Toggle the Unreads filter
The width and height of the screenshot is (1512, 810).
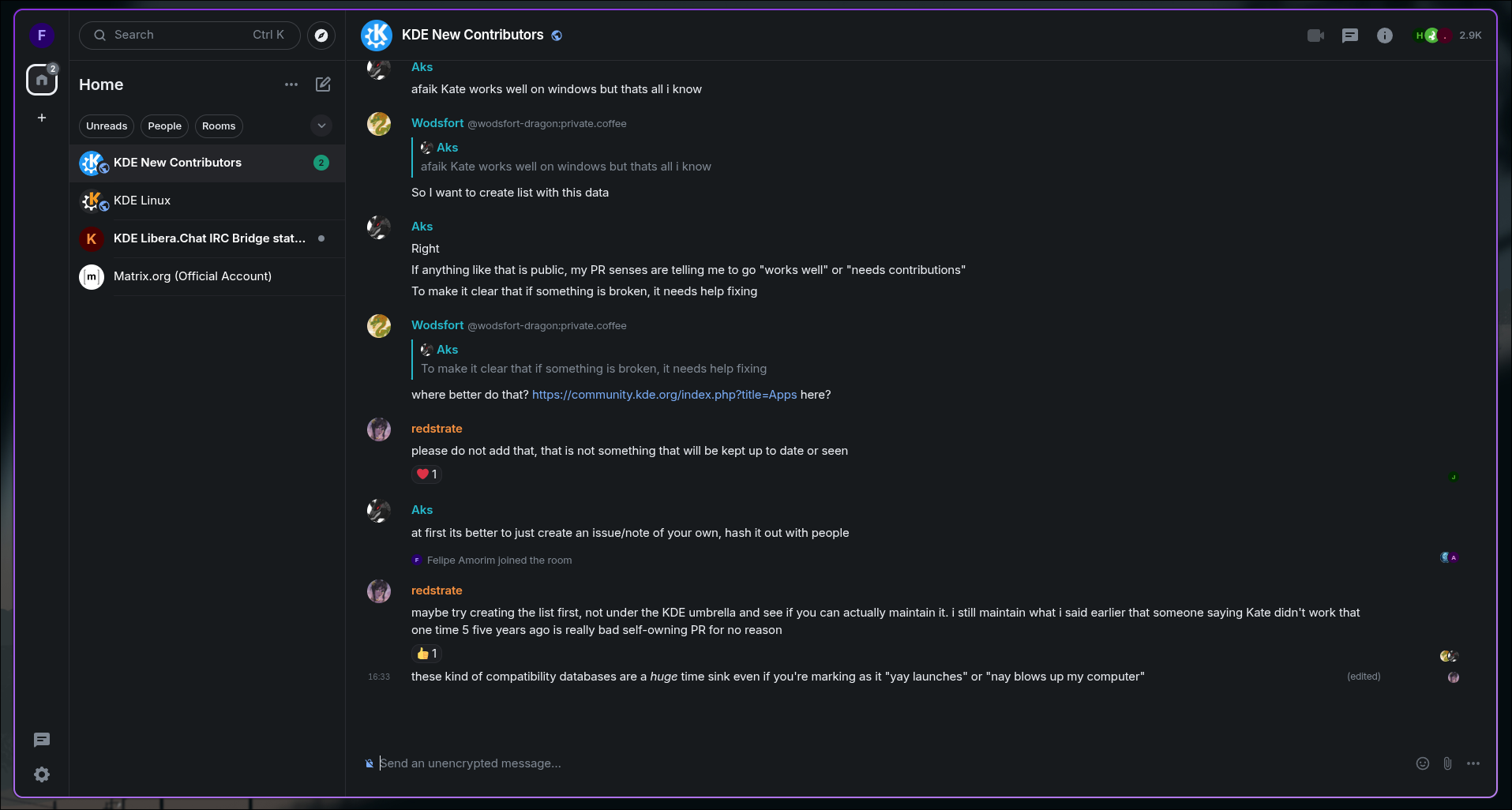pyautogui.click(x=107, y=126)
